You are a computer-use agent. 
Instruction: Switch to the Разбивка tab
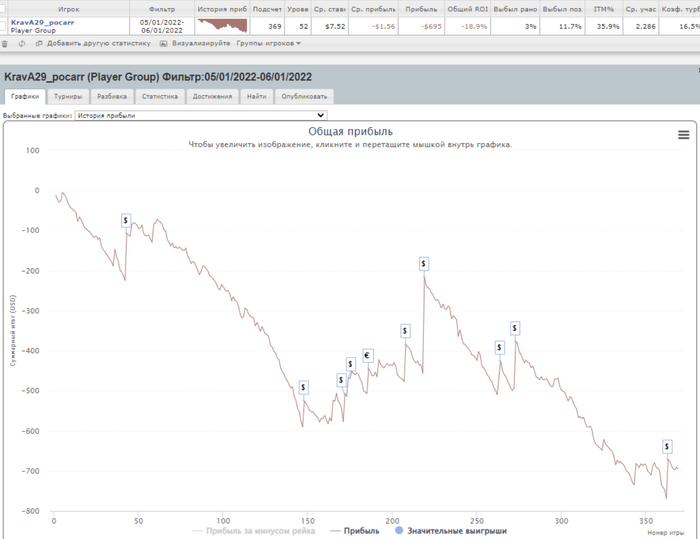pos(112,96)
